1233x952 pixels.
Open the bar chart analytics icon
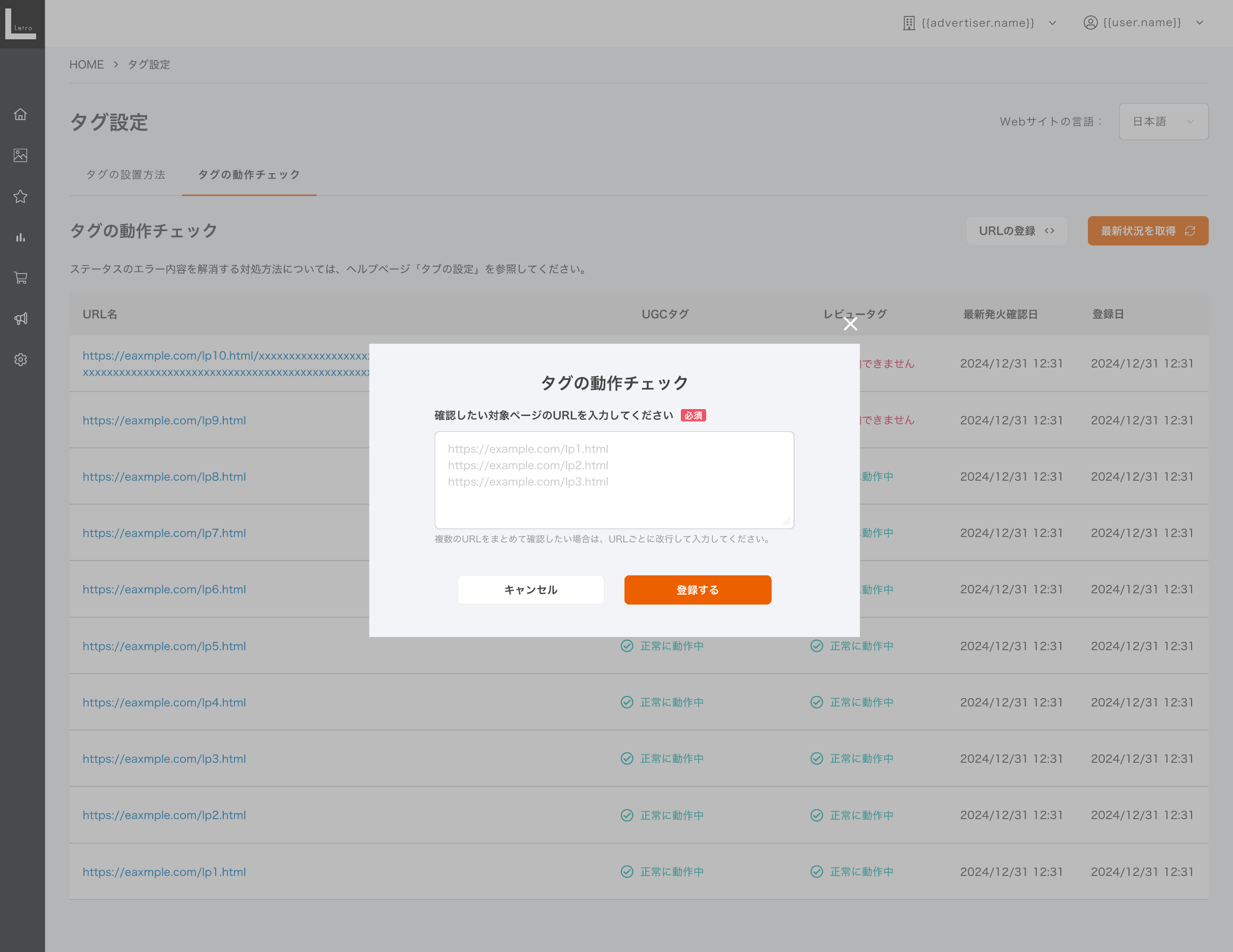[20, 237]
